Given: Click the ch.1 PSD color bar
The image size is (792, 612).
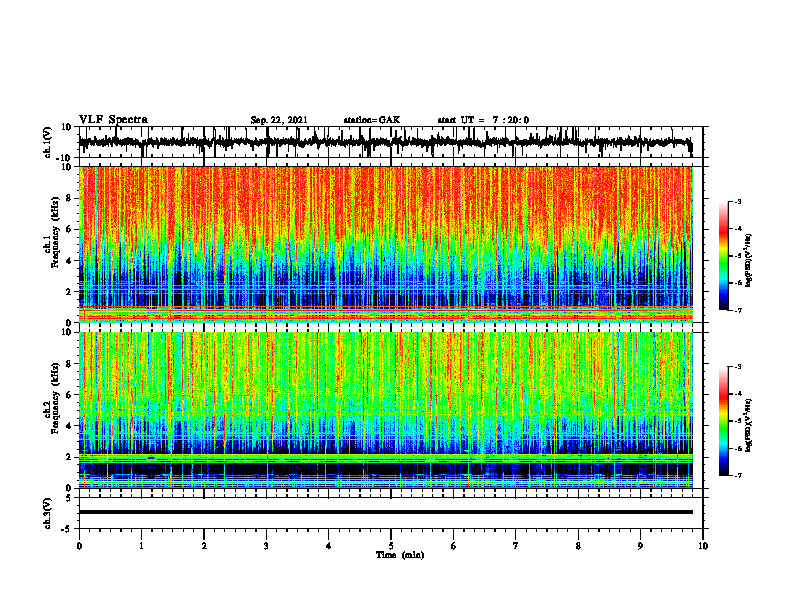Looking at the screenshot, I should pyautogui.click(x=724, y=256).
